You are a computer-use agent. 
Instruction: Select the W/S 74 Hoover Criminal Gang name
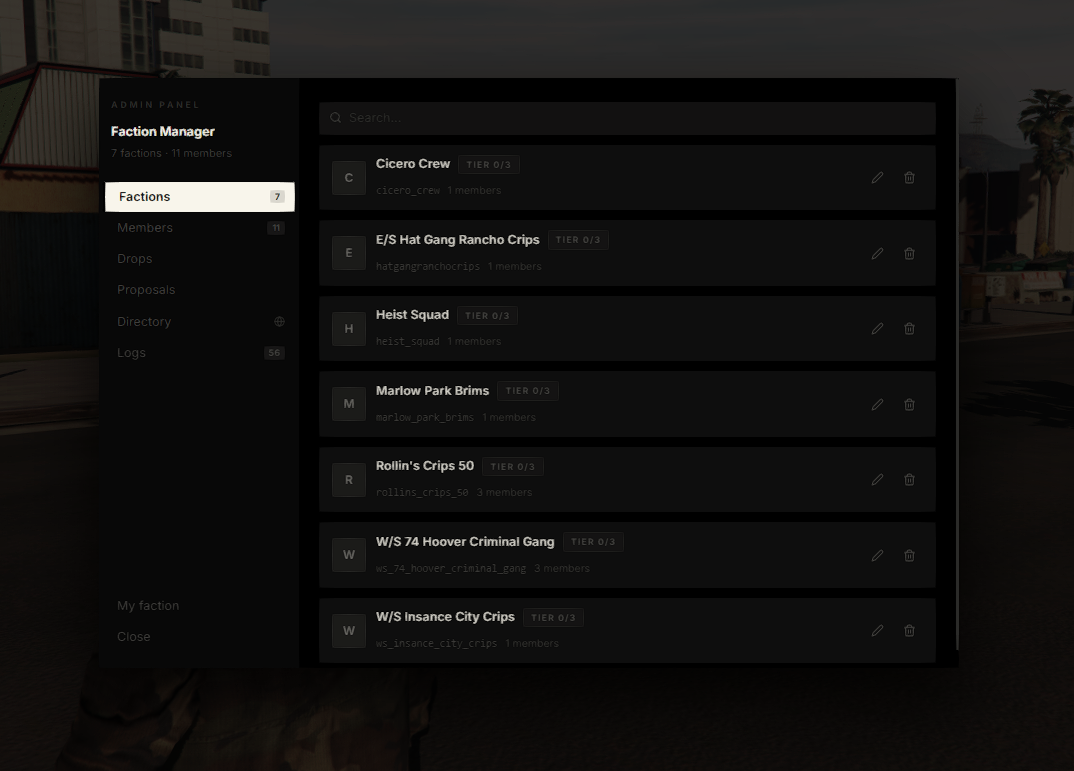tap(465, 542)
